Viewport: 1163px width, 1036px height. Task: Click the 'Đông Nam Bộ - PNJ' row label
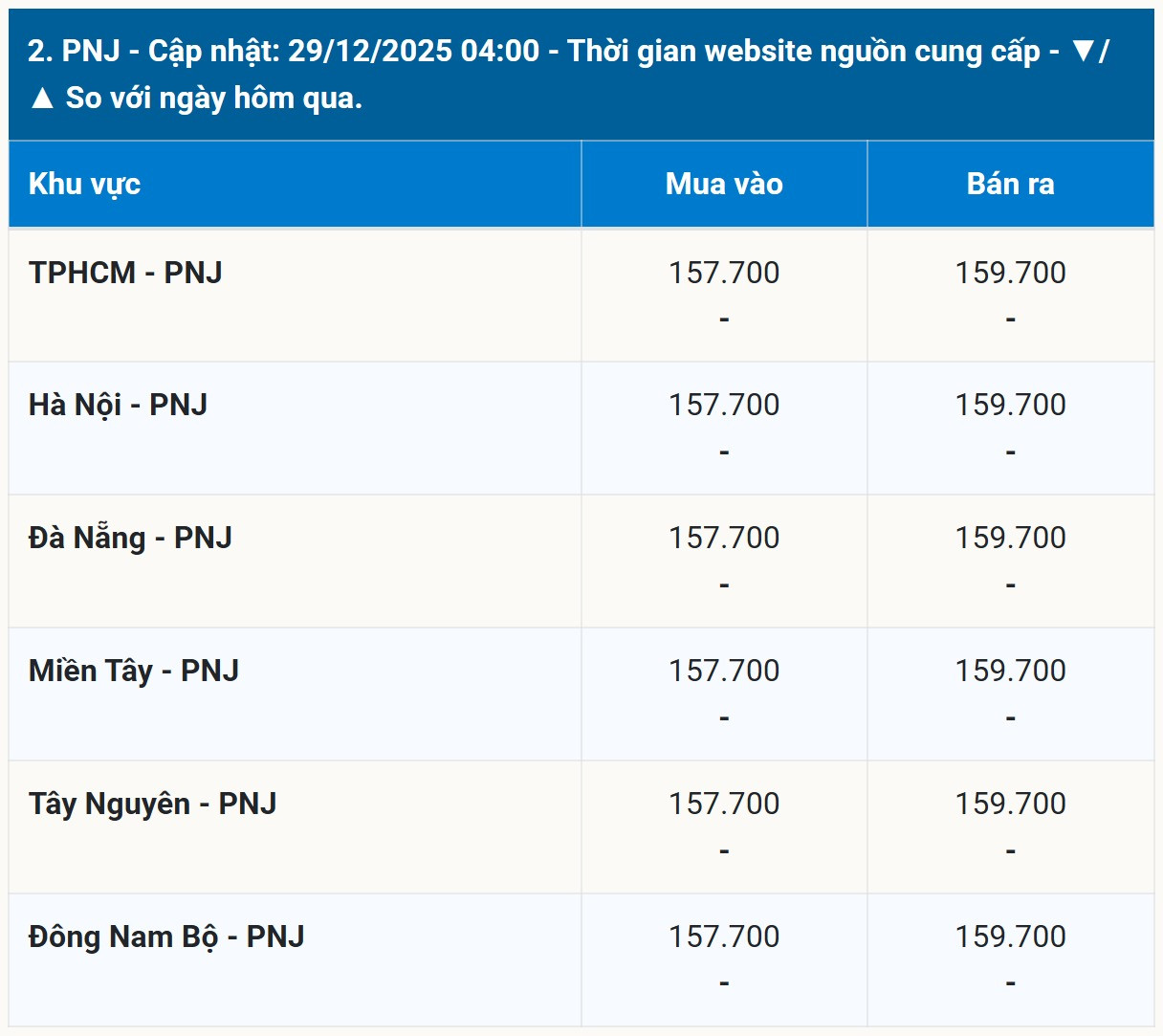click(x=166, y=937)
